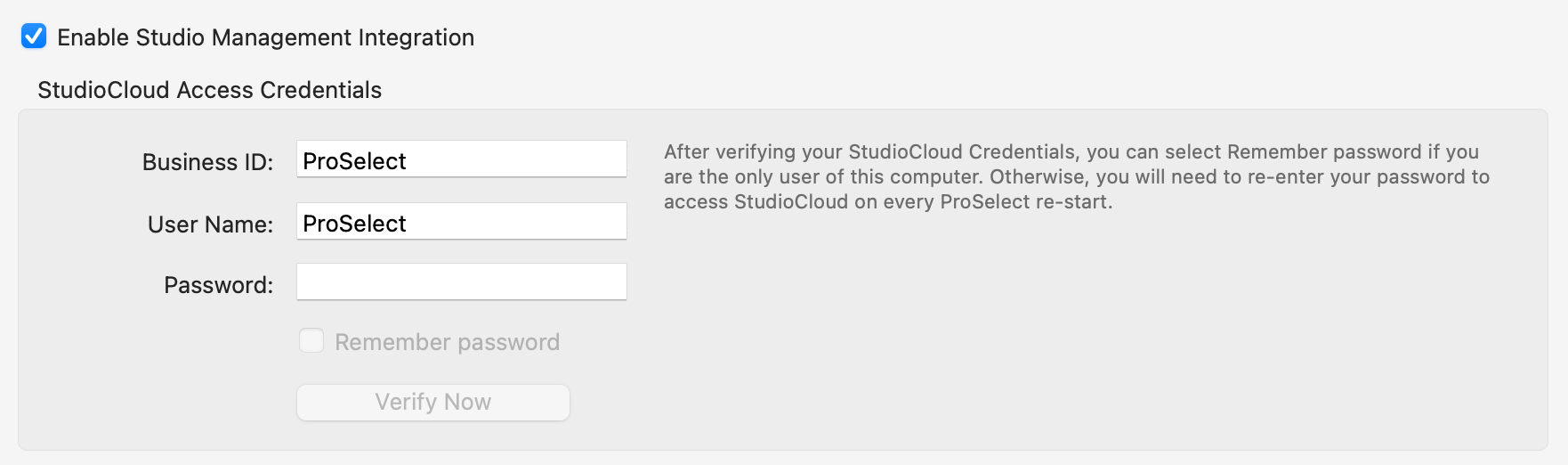The height and width of the screenshot is (465, 1568).
Task: Click the ProSelect text in Business ID
Action: click(x=354, y=161)
